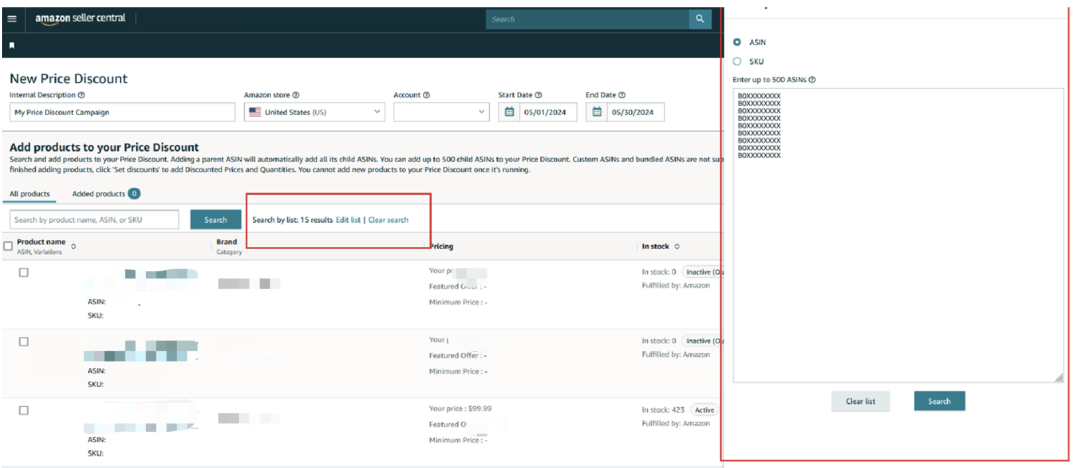Tick the checkbox for the $99.99 product
The height and width of the screenshot is (468, 1080).
coord(23,410)
